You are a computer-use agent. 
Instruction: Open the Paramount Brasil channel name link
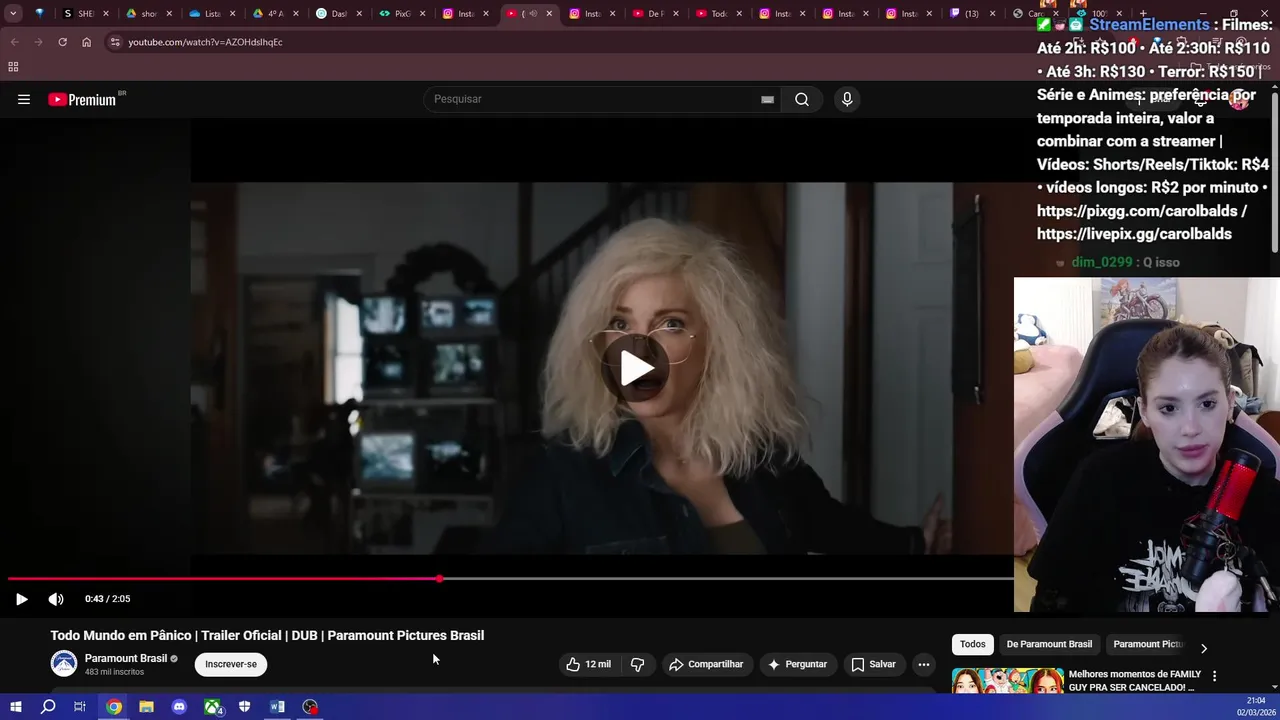[126, 658]
